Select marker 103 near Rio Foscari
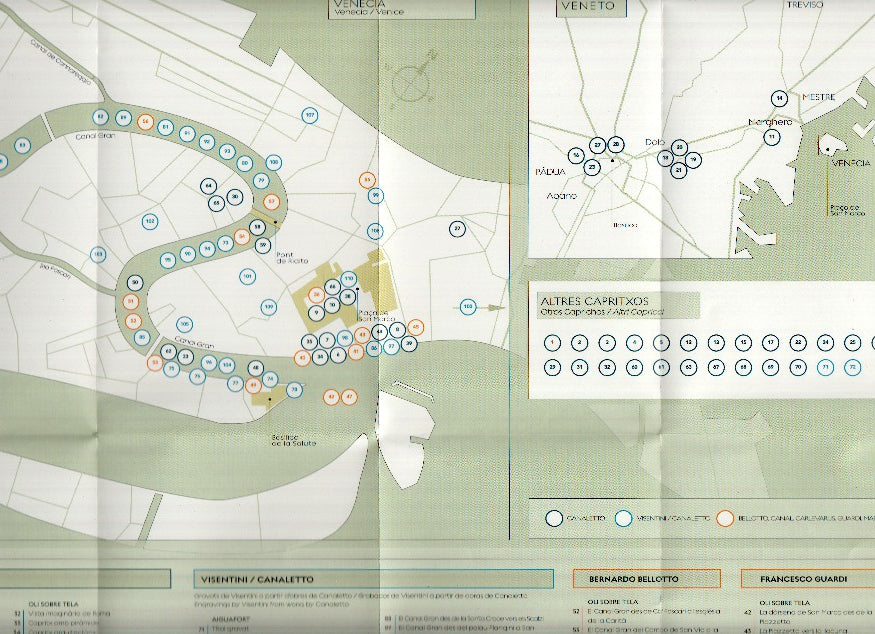The width and height of the screenshot is (875, 634). (98, 254)
